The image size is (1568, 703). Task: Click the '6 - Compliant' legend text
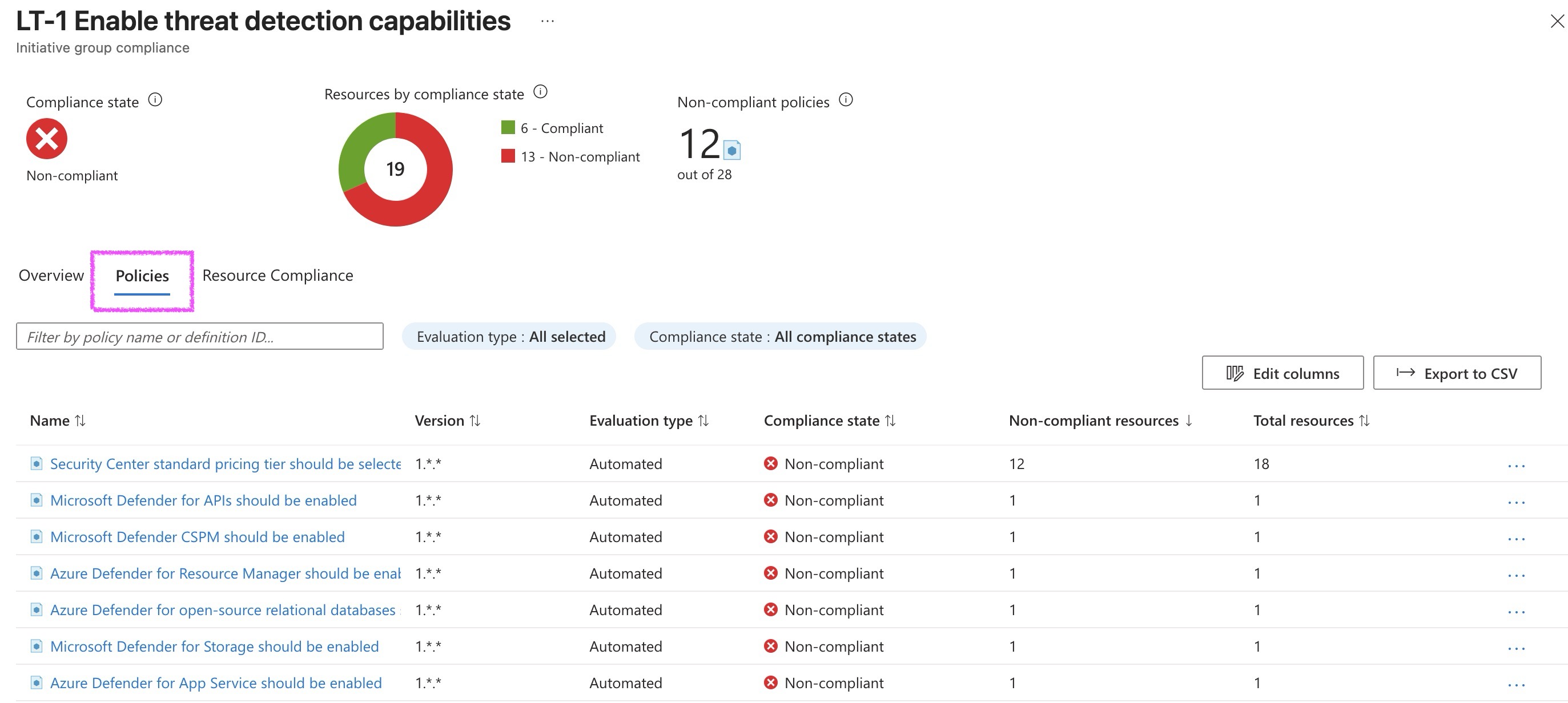(x=561, y=128)
